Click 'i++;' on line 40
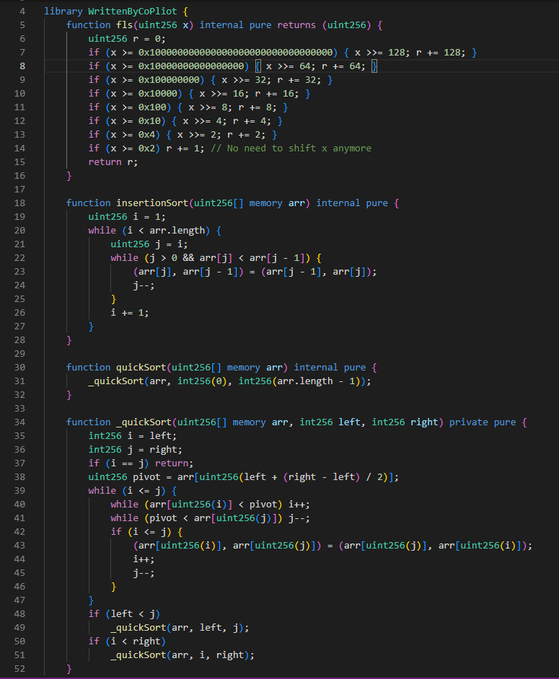 (x=299, y=504)
